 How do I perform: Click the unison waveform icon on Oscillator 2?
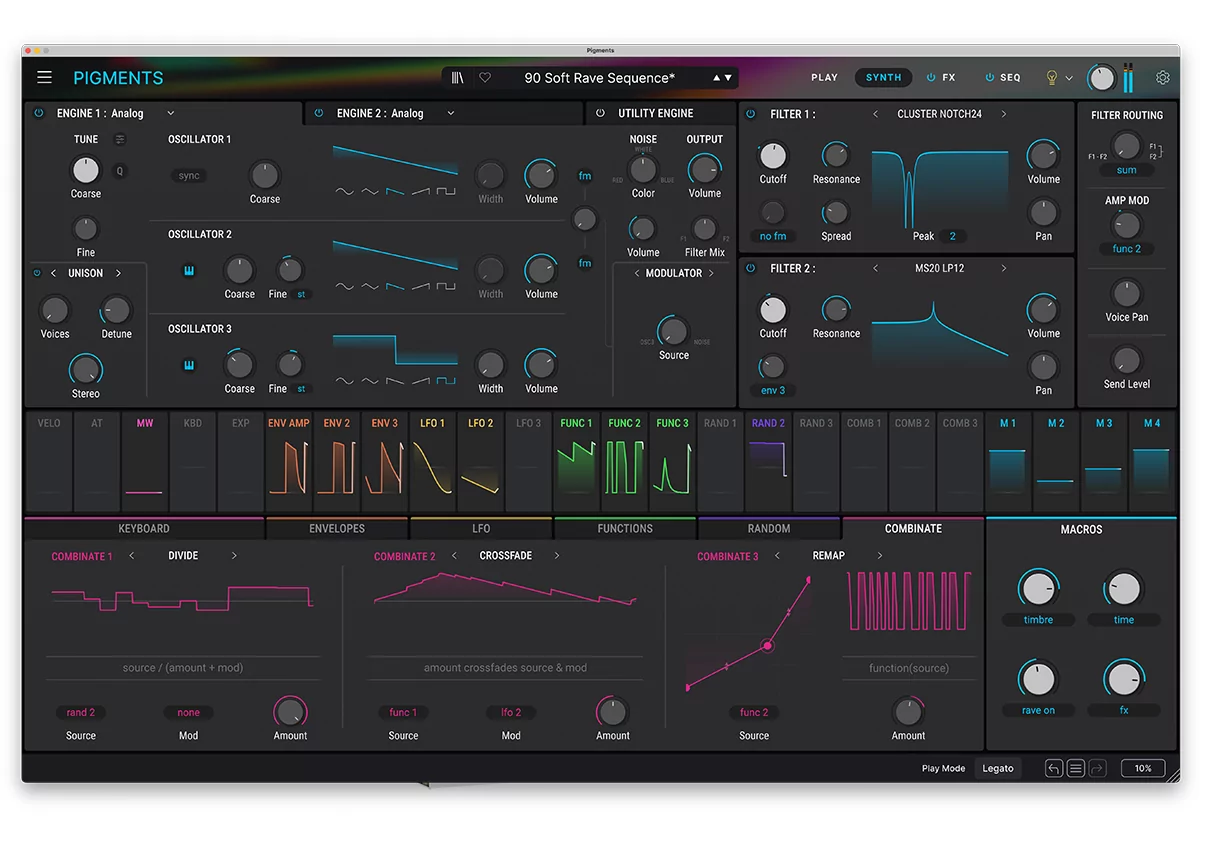coord(189,270)
